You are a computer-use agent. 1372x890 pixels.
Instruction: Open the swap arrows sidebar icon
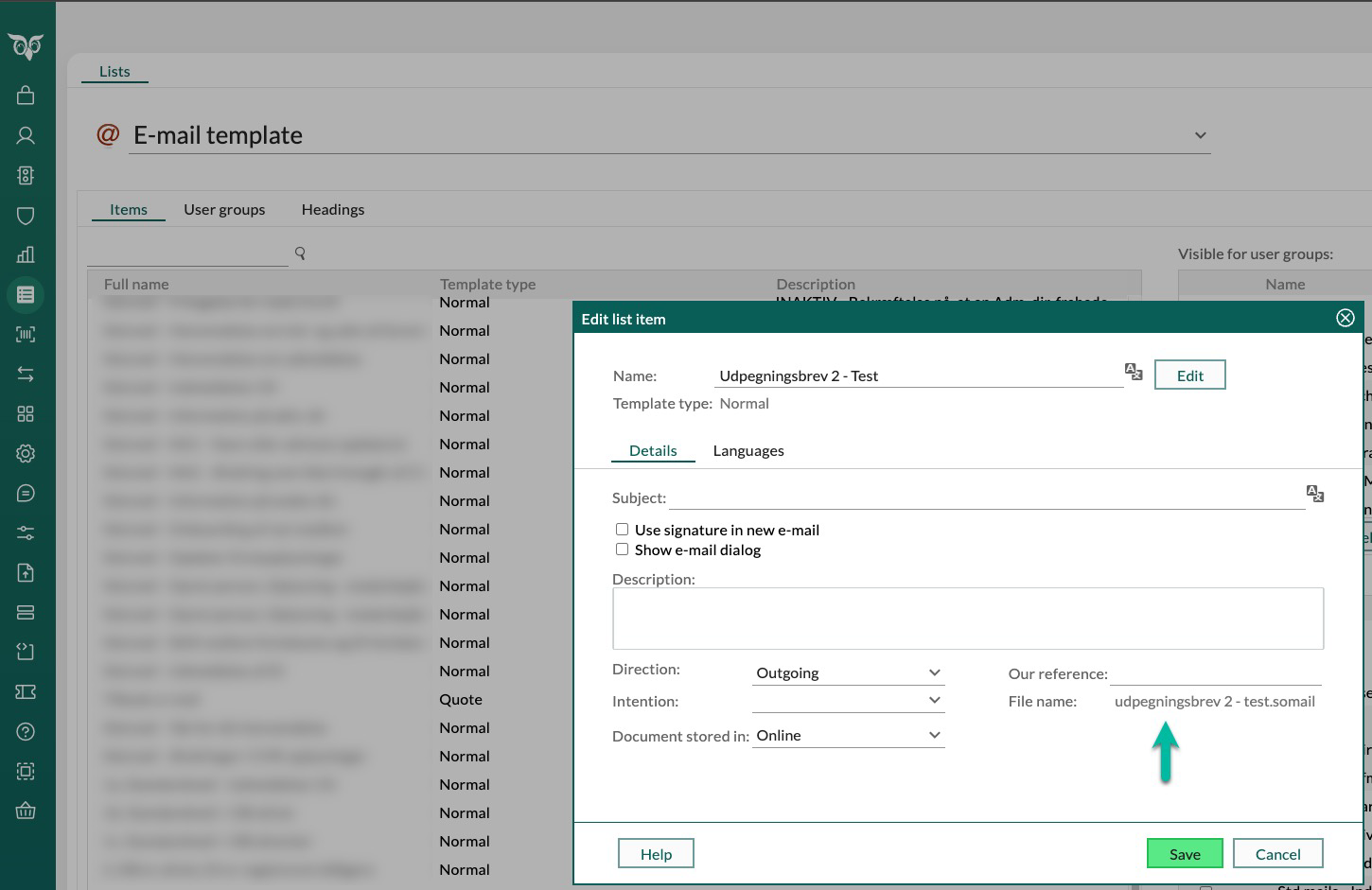[x=26, y=375]
